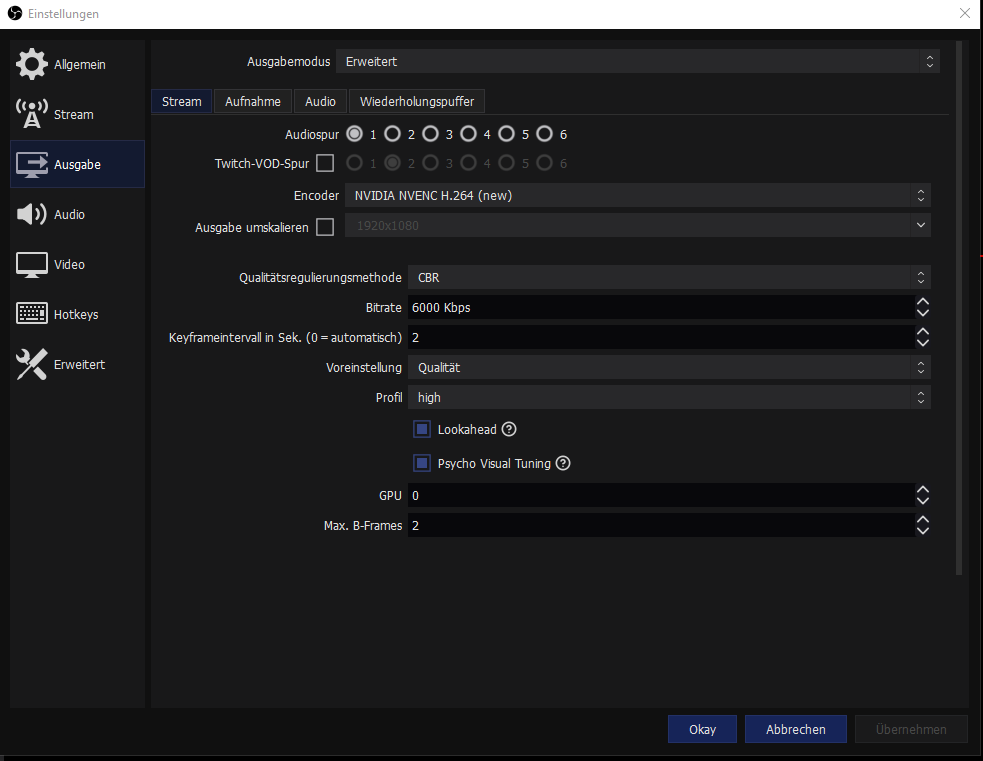Select Audiospur radio button 3
This screenshot has width=983, height=761.
pyautogui.click(x=430, y=134)
